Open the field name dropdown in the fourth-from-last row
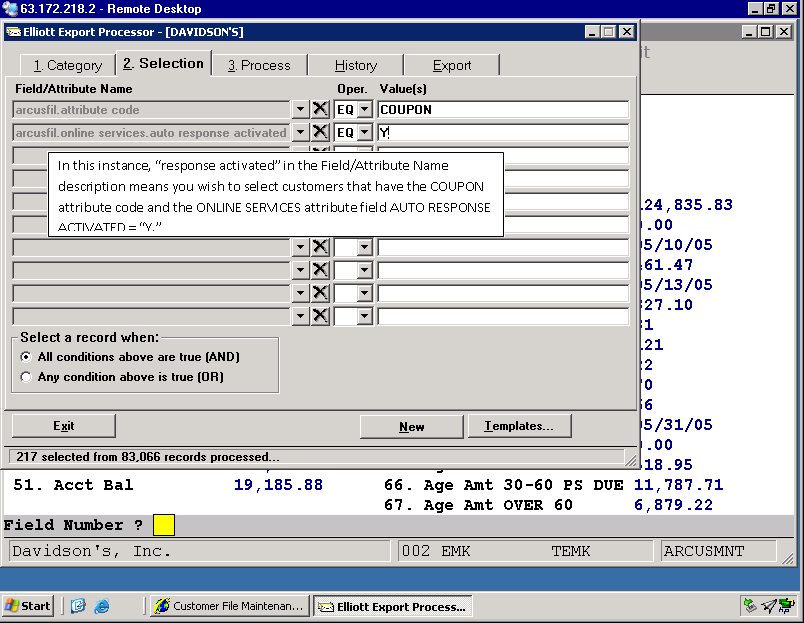804x623 pixels. [300, 247]
